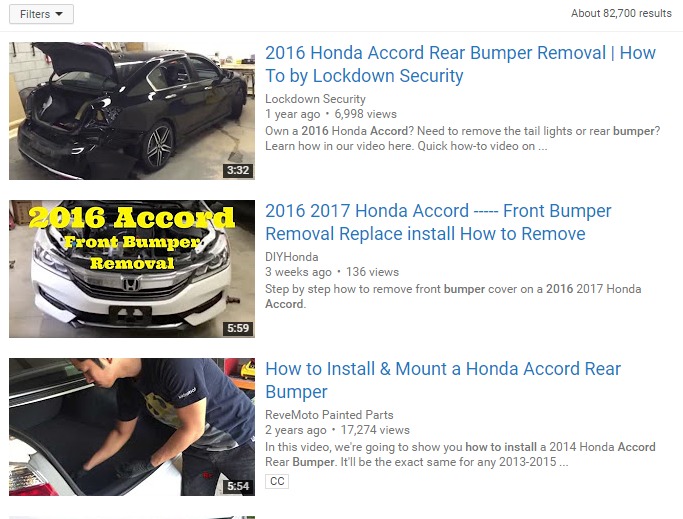Open 2016 2017 Honda Accord Front Bumper title
Viewport: 683px width, 519px height.
point(438,222)
